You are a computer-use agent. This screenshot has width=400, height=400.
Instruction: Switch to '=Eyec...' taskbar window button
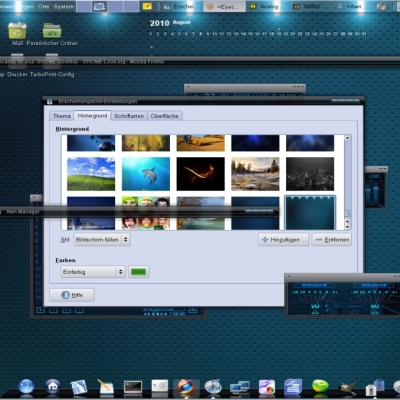(x=224, y=6)
